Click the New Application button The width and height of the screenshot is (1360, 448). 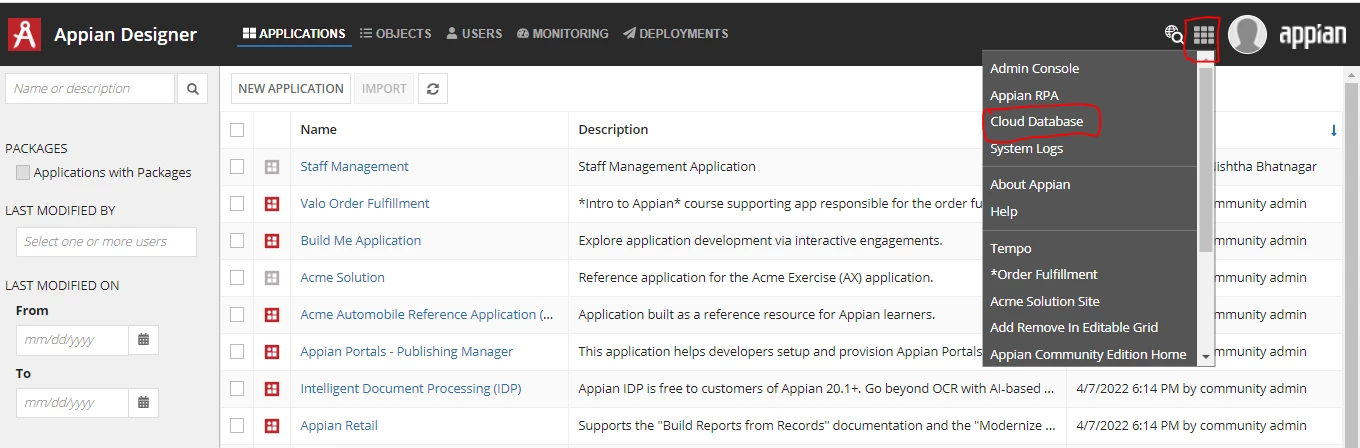(x=291, y=89)
